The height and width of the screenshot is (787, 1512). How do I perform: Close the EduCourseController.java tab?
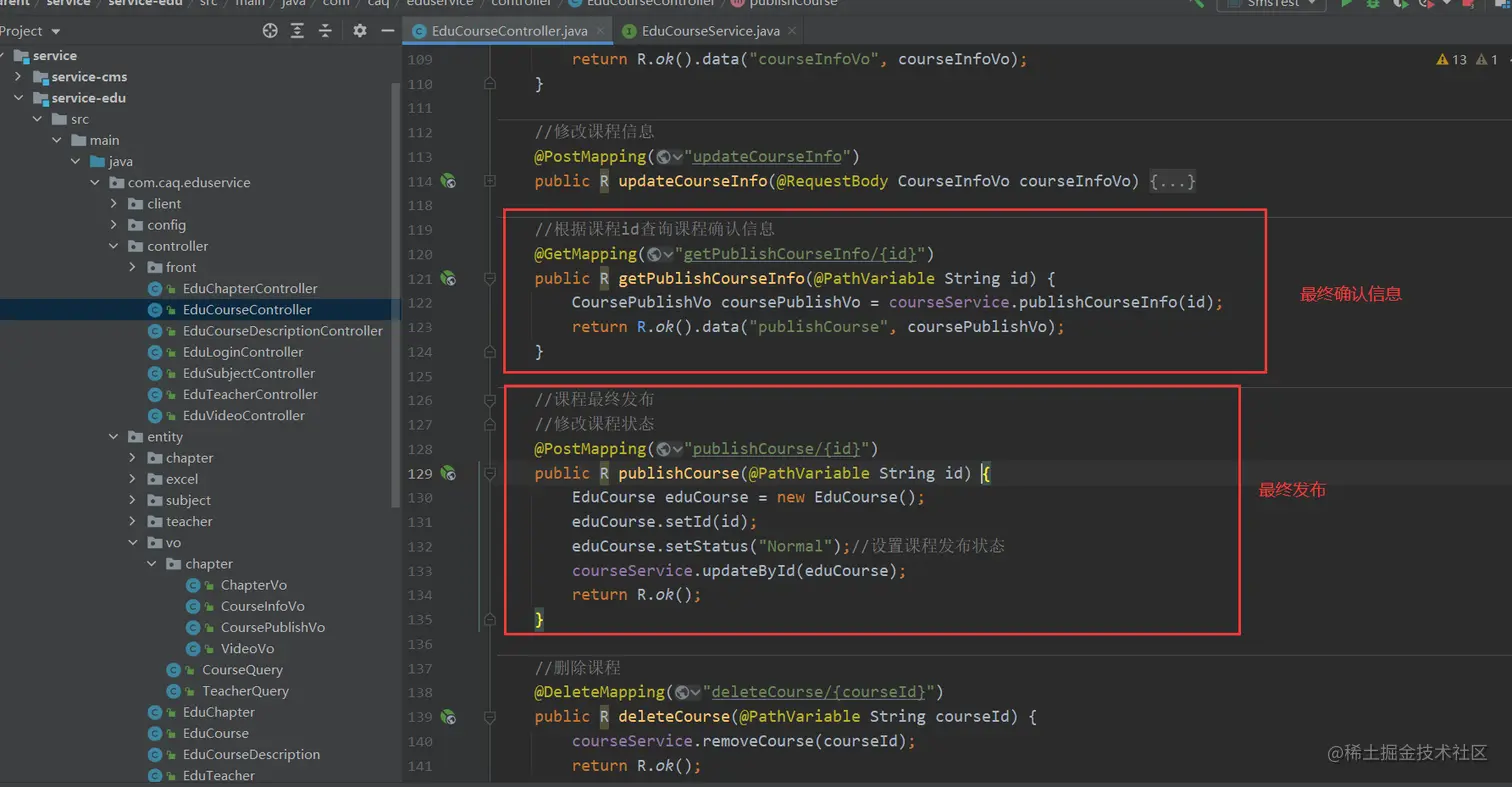point(603,32)
